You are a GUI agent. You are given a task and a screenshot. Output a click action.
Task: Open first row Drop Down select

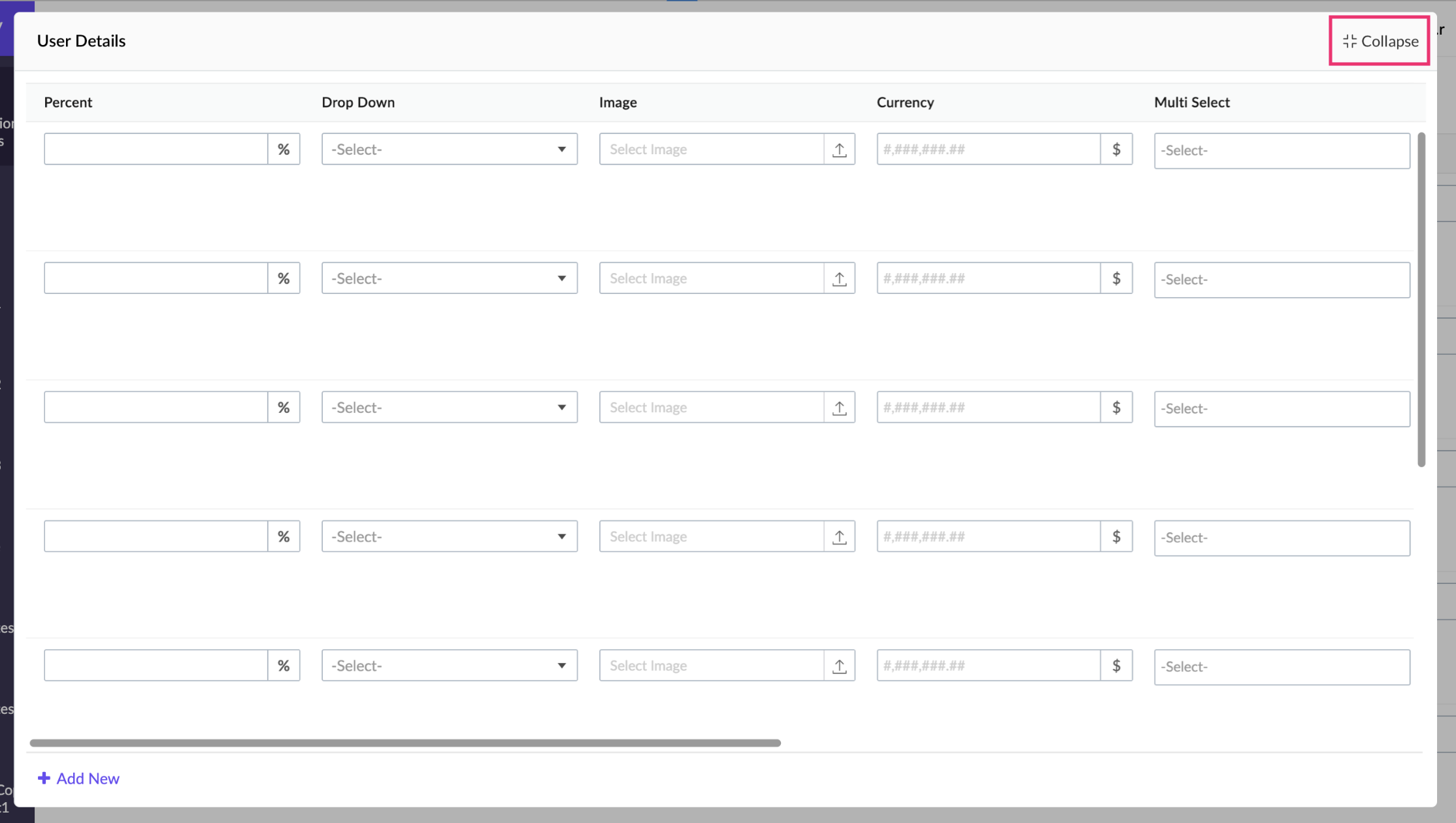click(x=449, y=150)
